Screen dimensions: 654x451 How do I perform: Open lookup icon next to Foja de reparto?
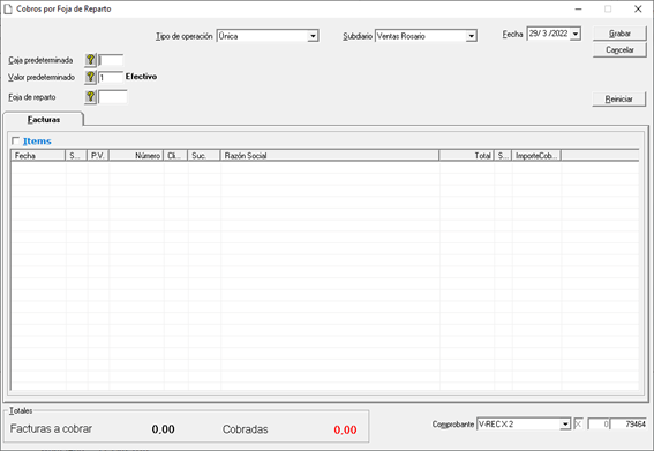(x=91, y=97)
